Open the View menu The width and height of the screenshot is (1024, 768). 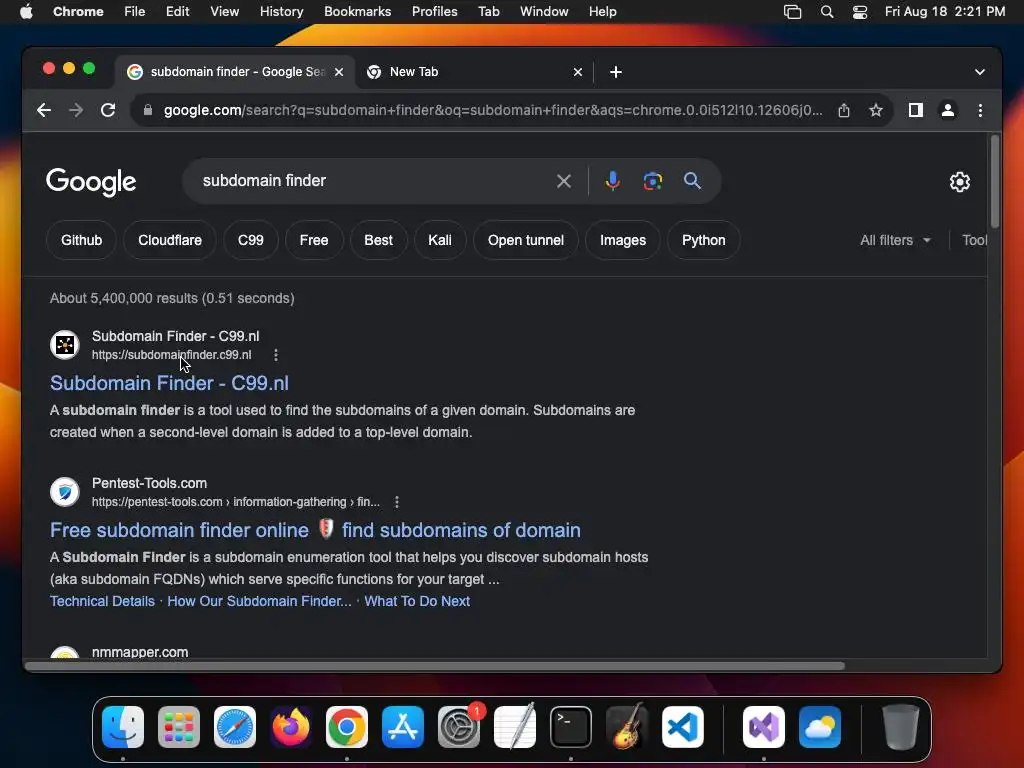coord(224,12)
